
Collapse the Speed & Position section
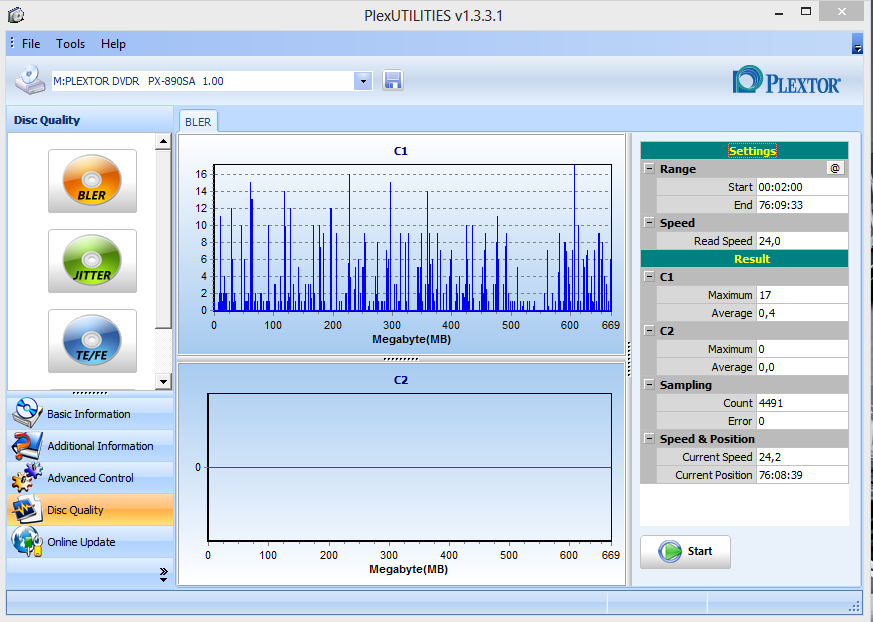pos(649,438)
